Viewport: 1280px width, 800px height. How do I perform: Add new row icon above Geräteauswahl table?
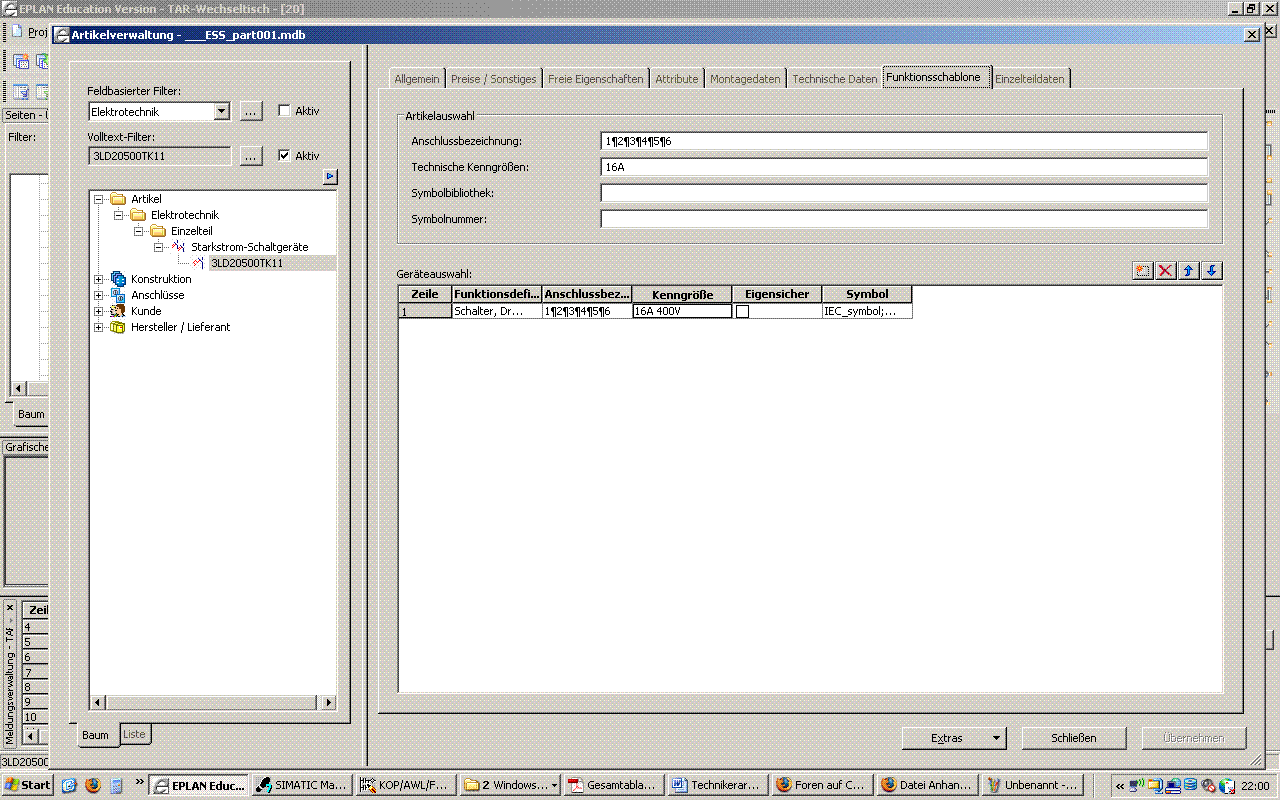(1143, 271)
